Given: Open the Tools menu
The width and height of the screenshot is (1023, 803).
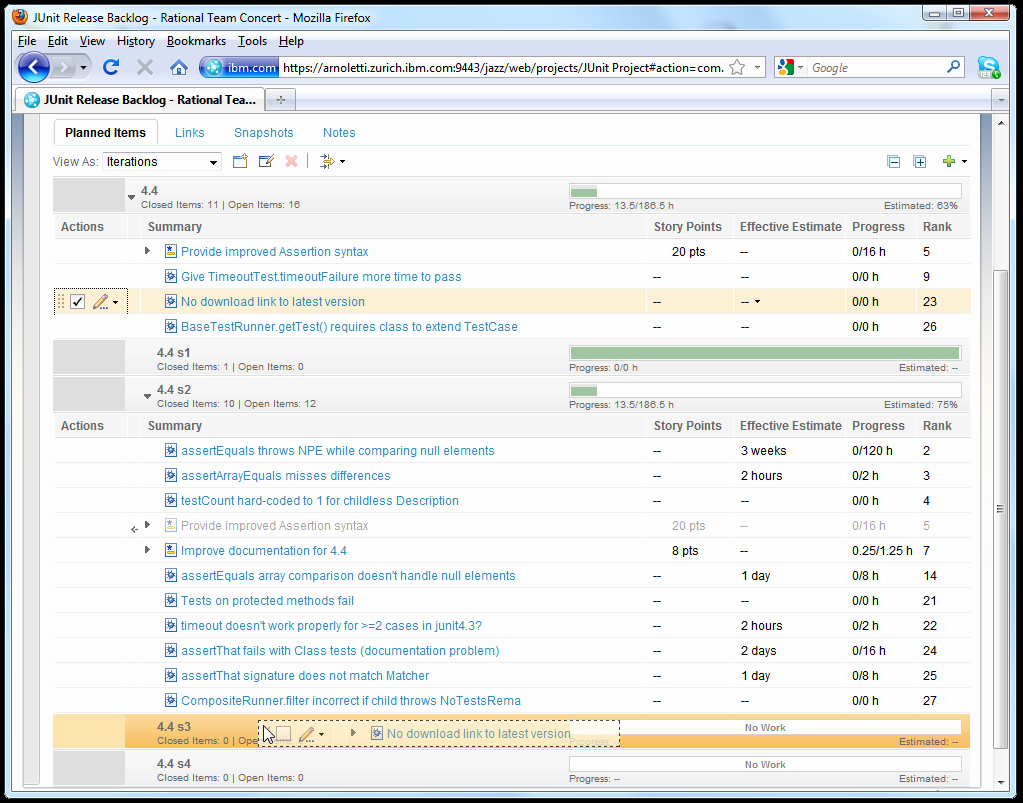Looking at the screenshot, I should coord(252,41).
